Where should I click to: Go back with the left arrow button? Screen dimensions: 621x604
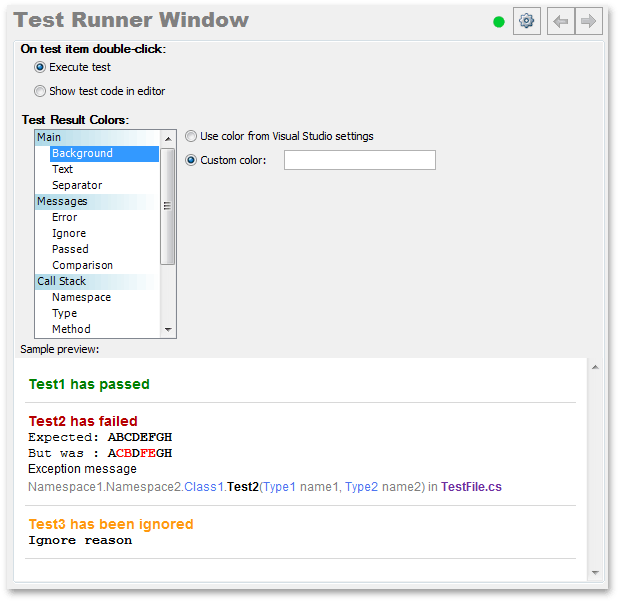point(561,21)
